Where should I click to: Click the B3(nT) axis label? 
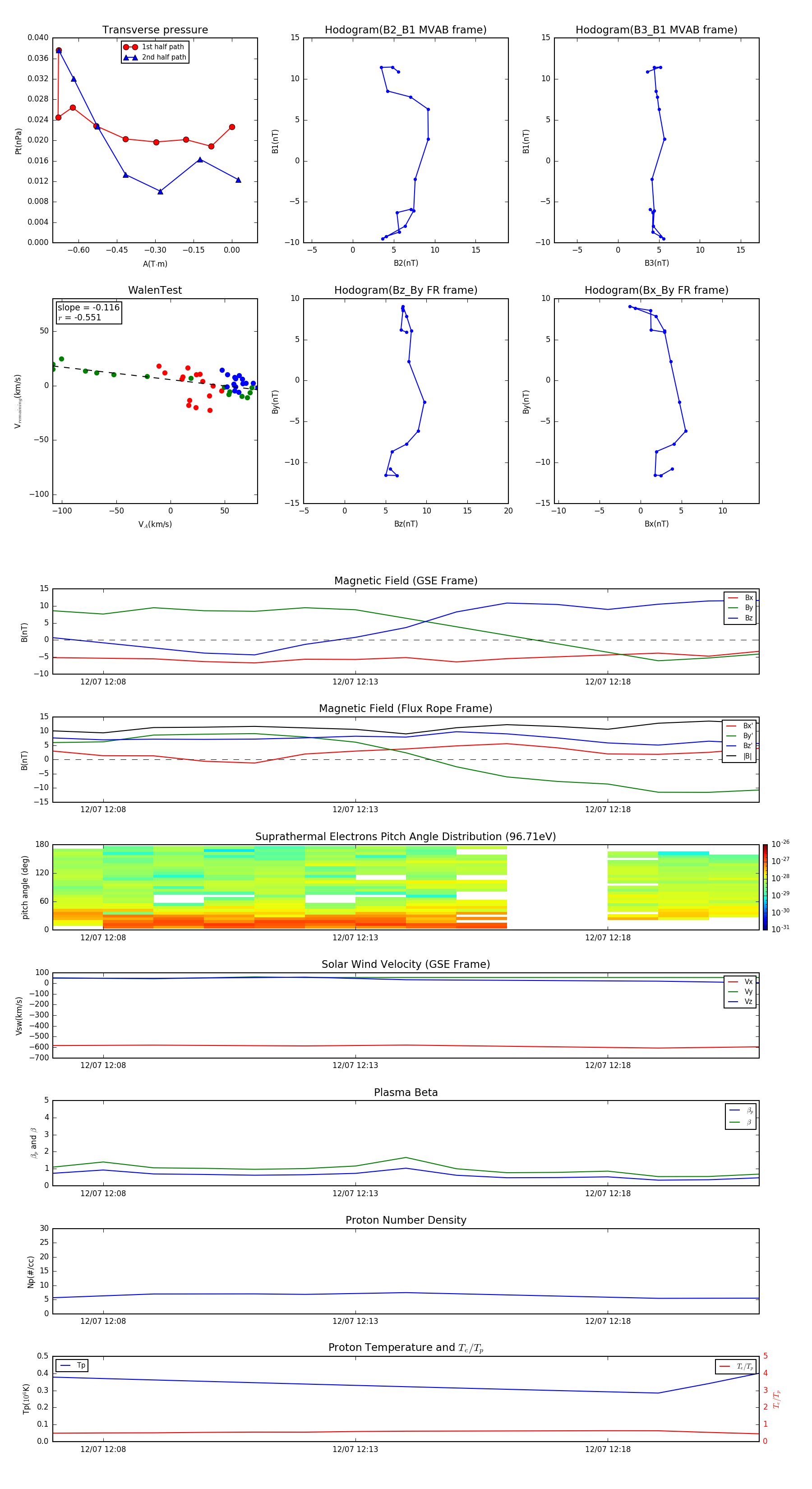[x=656, y=263]
